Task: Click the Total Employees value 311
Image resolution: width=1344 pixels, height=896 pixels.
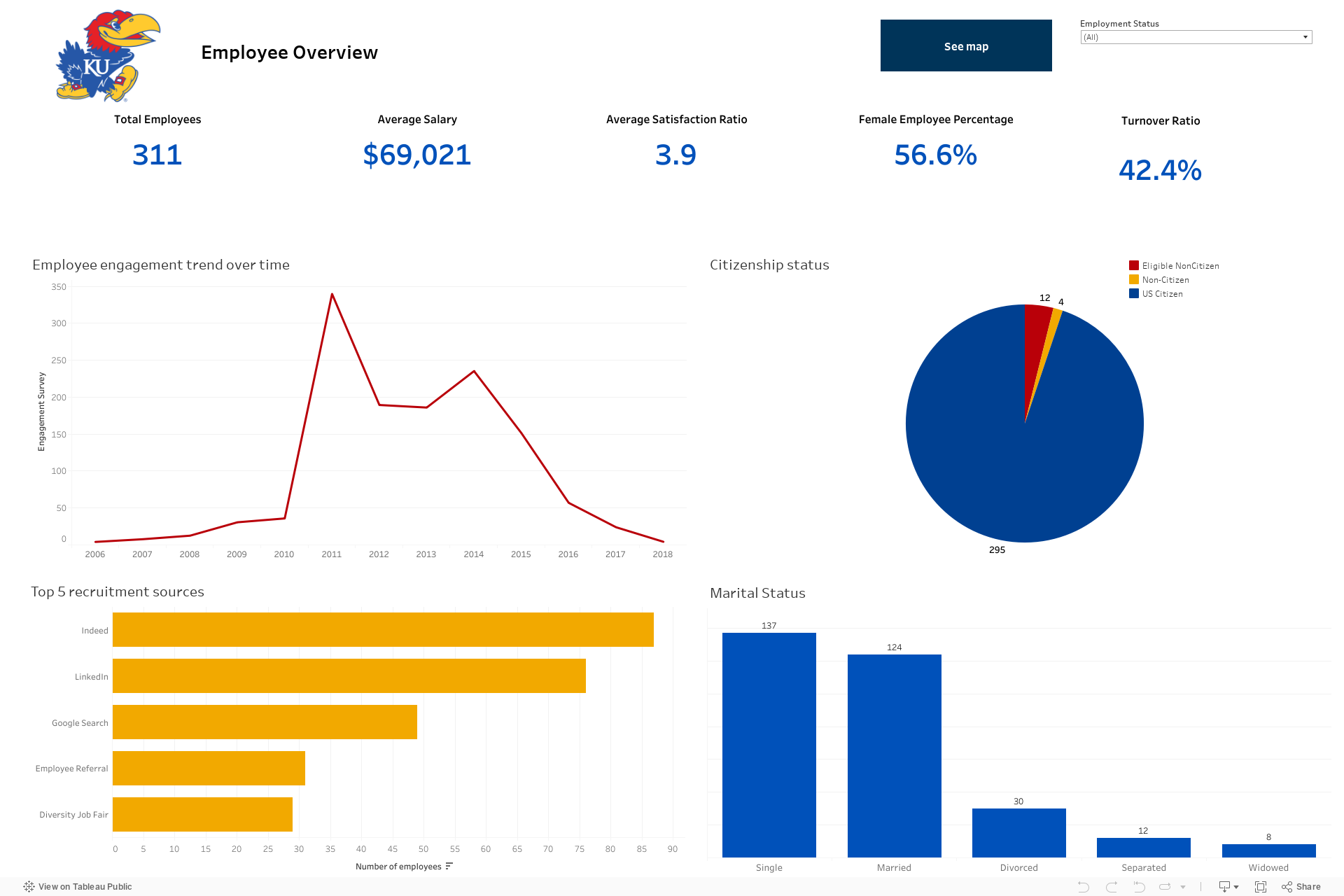Action: coord(157,155)
